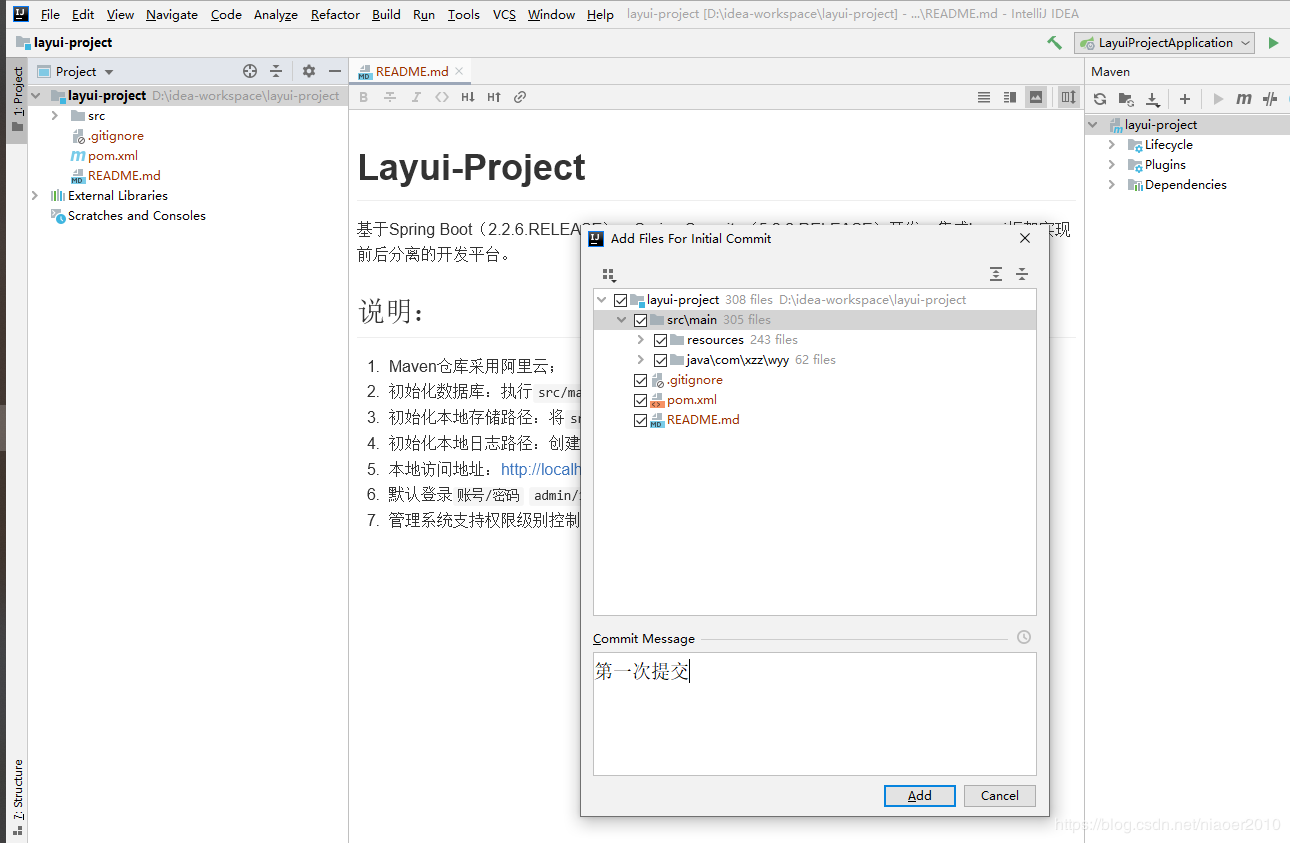1290x843 pixels.
Task: Select the README.md editor tab
Action: coord(411,71)
